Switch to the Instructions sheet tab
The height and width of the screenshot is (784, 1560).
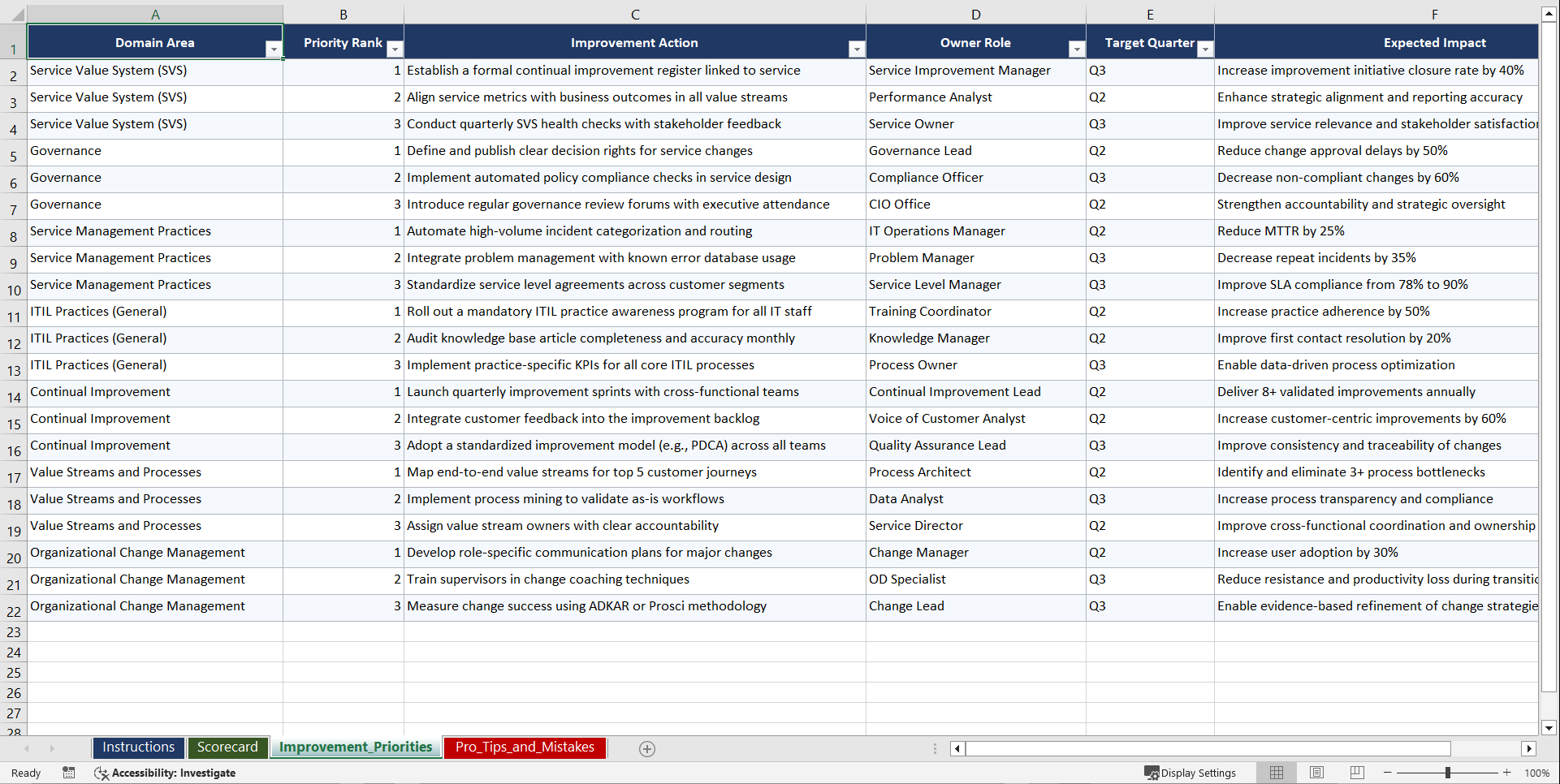pos(138,747)
